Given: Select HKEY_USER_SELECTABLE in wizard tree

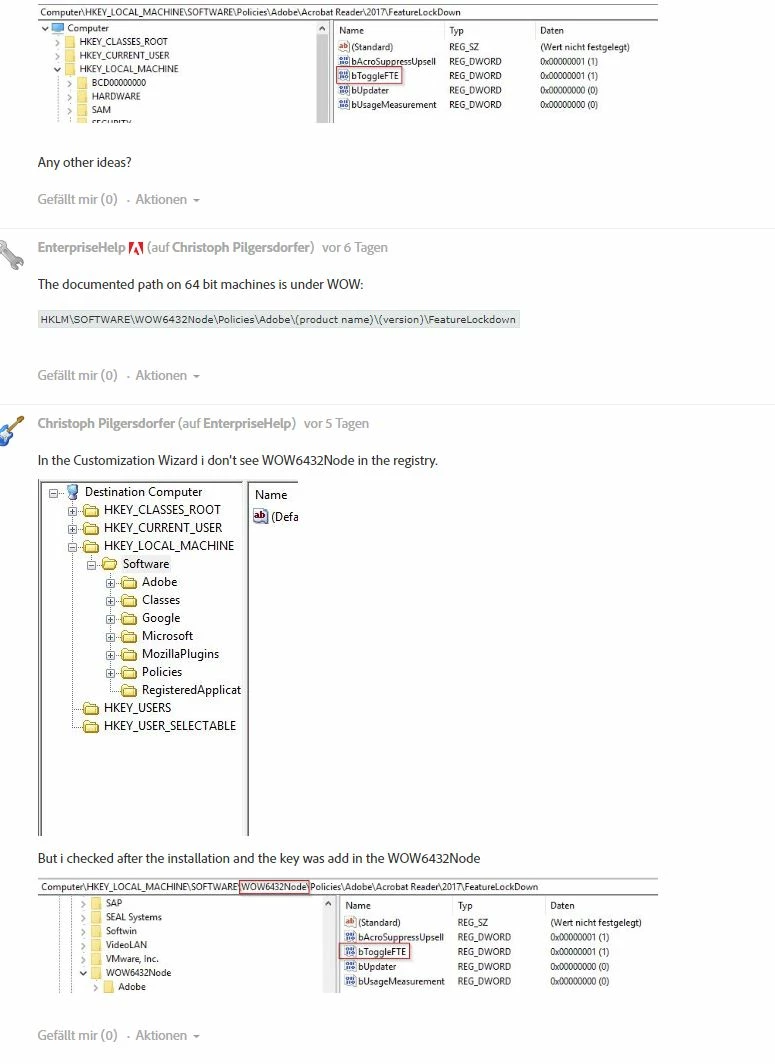Looking at the screenshot, I should point(170,726).
